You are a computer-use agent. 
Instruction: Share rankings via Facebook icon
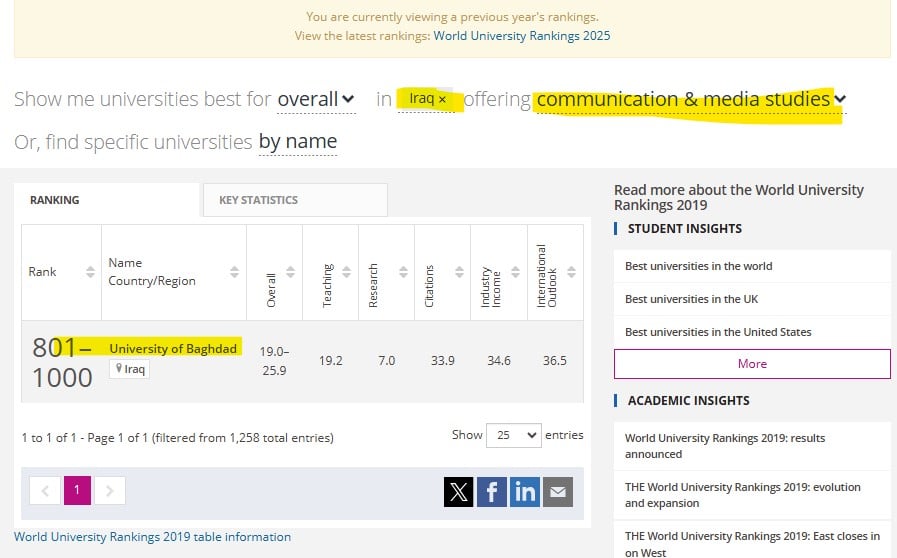pyautogui.click(x=491, y=491)
